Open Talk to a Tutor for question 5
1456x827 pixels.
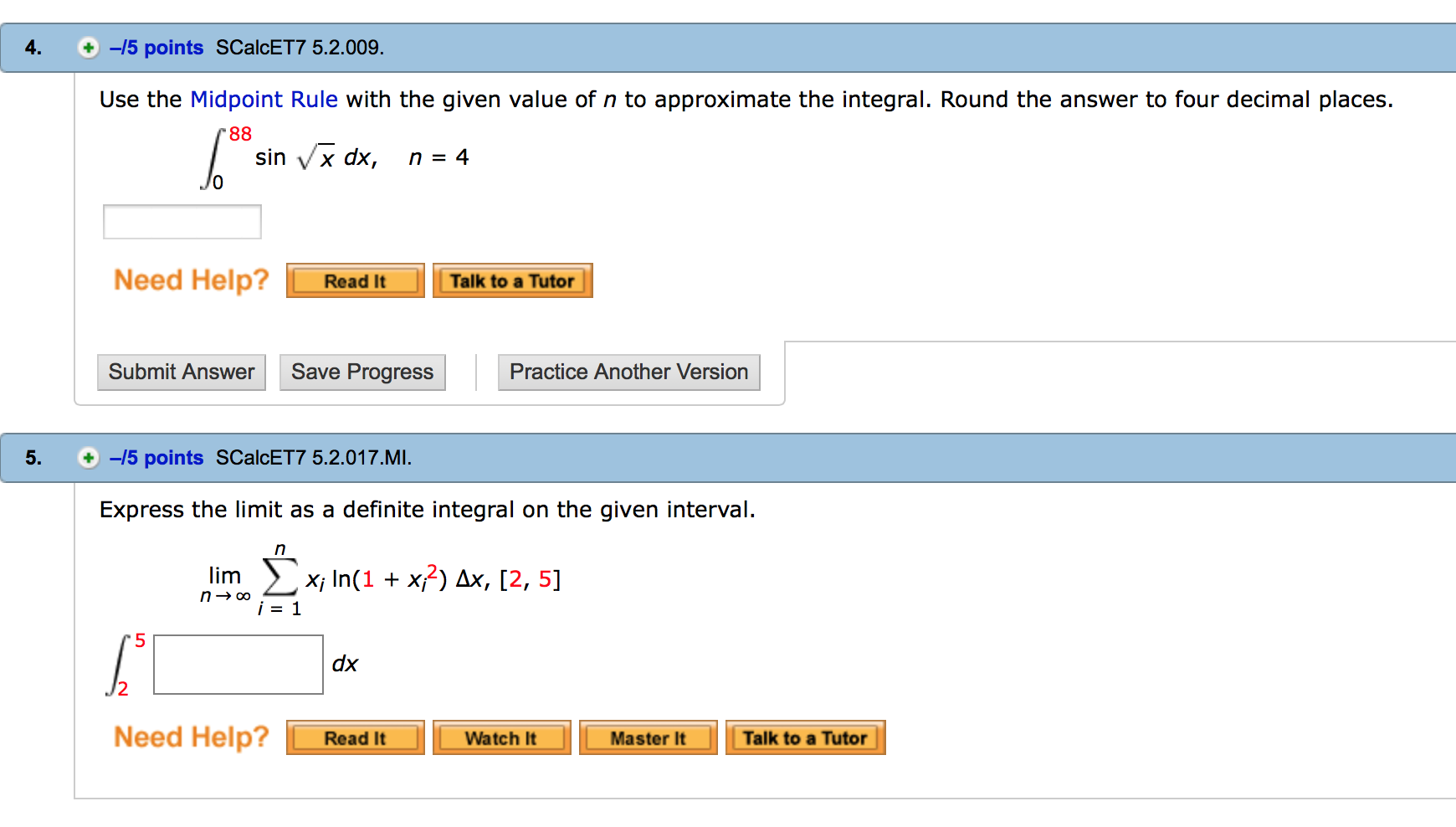tap(804, 737)
